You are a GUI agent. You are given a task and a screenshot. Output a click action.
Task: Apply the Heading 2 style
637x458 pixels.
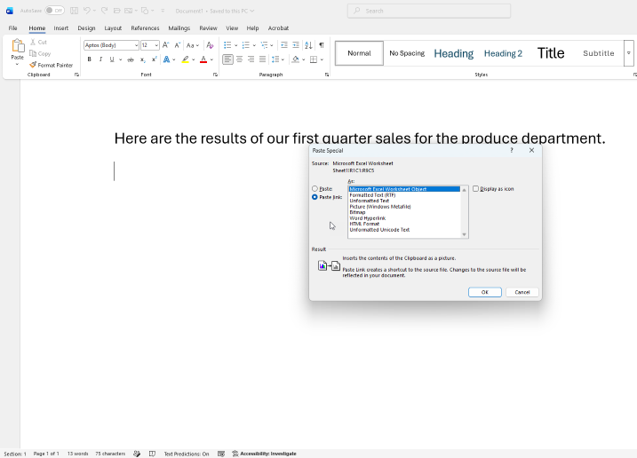(503, 53)
